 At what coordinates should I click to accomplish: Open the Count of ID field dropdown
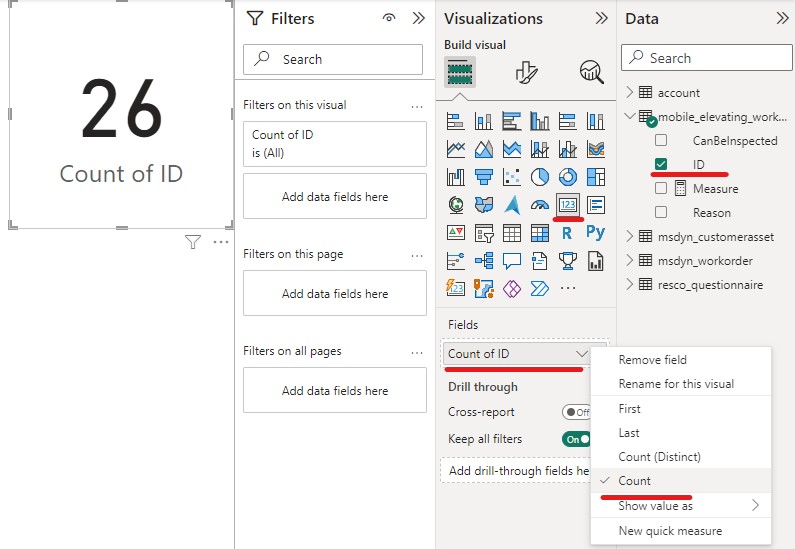pos(582,354)
